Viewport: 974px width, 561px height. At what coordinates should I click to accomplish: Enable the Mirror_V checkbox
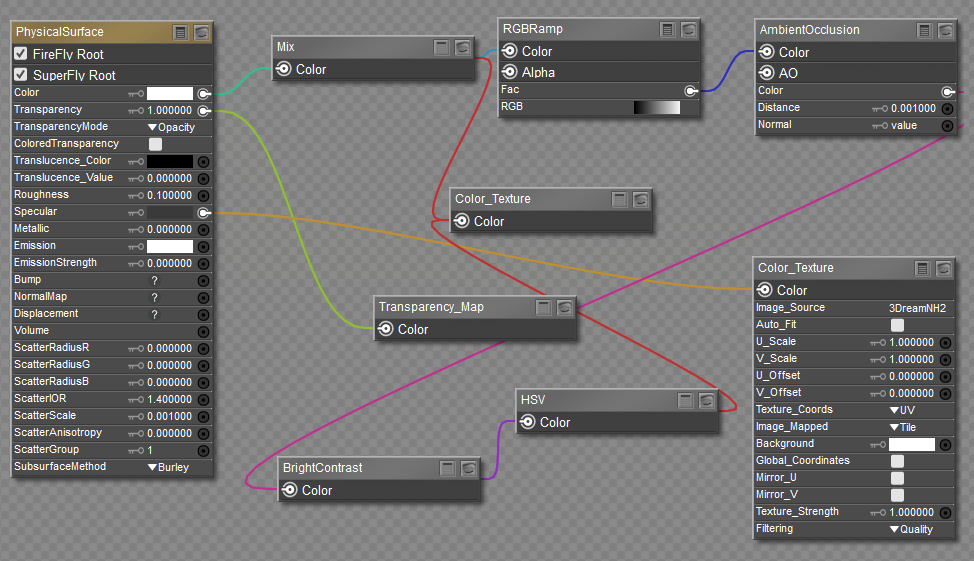[x=897, y=495]
